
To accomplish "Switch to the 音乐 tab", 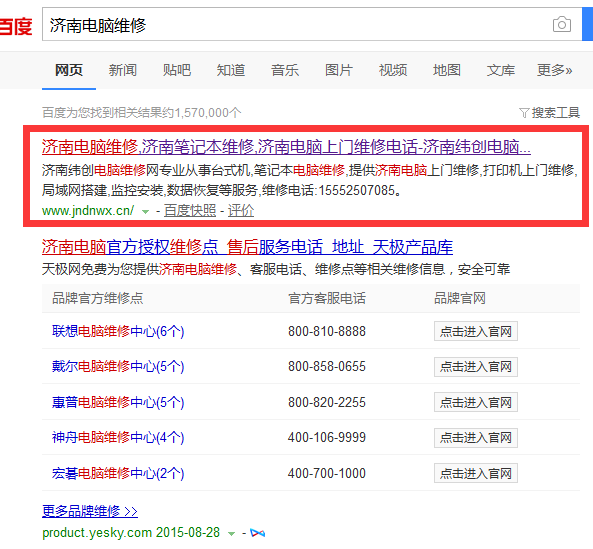I will point(285,70).
